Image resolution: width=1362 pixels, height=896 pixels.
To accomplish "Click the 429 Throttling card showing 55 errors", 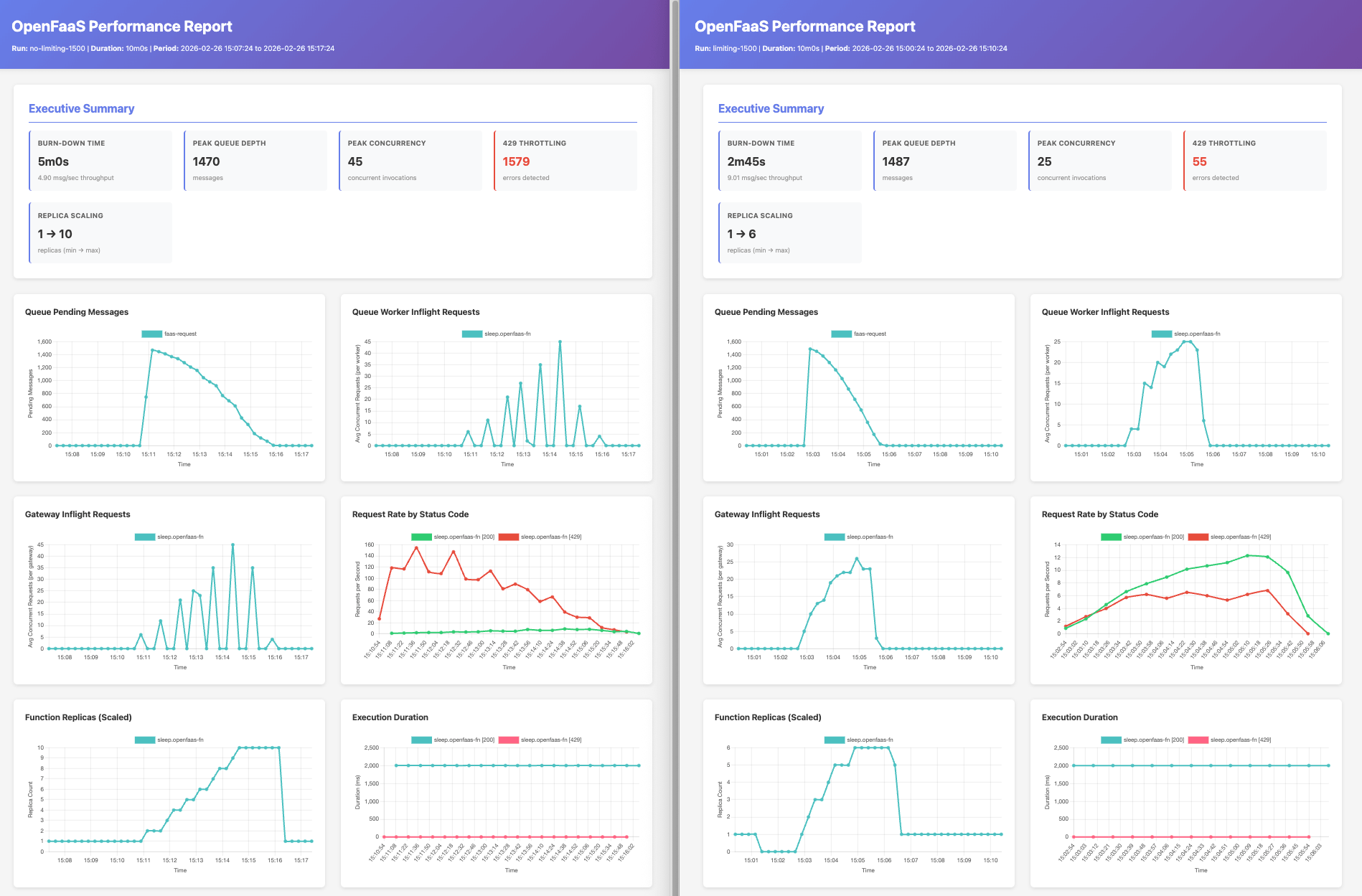I will click(1255, 161).
